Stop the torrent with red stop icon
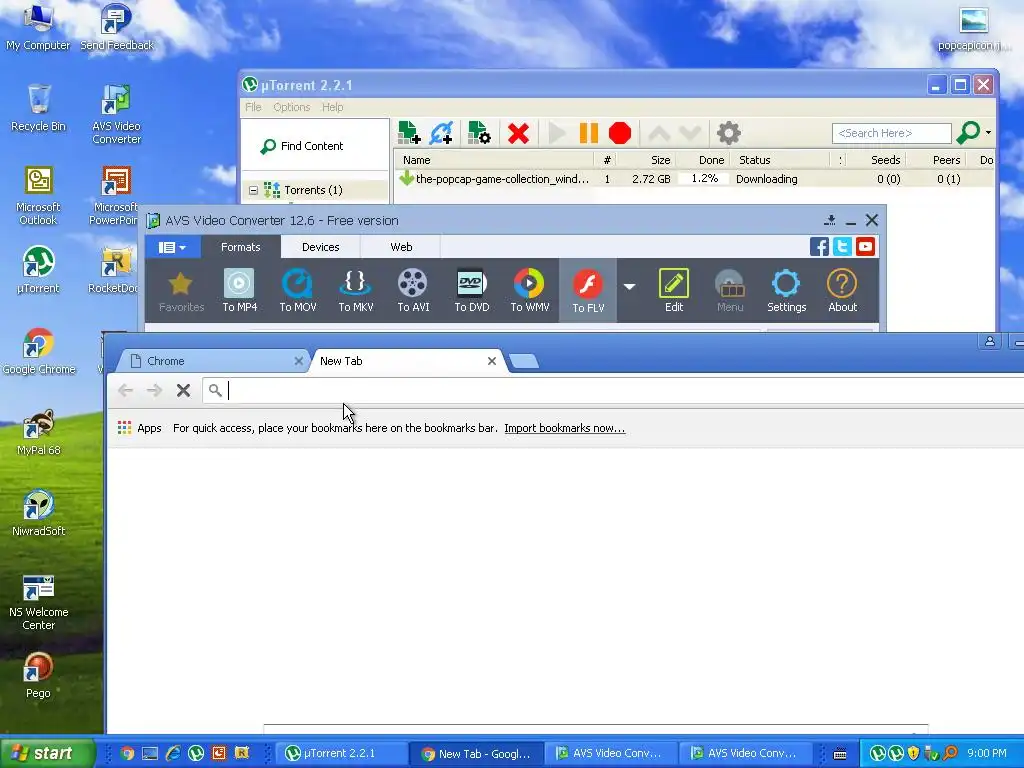This screenshot has width=1024, height=768. (620, 133)
